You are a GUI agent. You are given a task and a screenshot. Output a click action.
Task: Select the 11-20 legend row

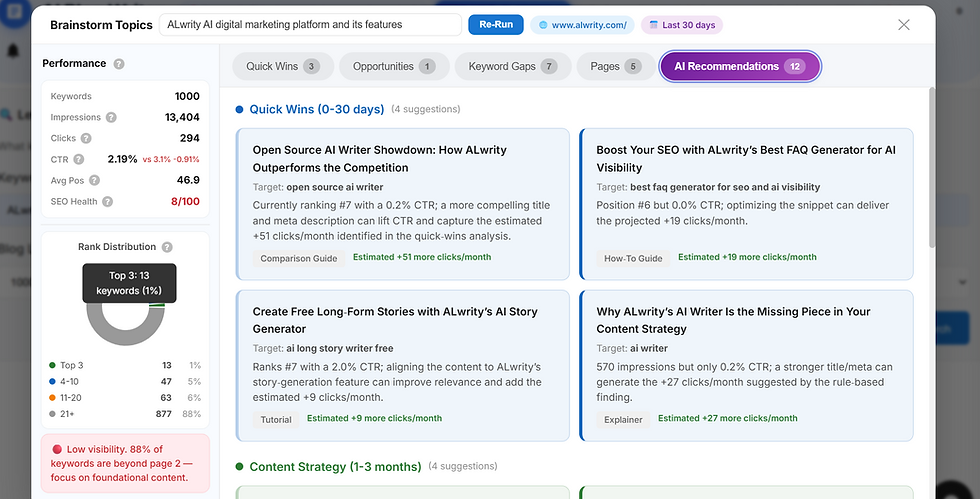125,398
